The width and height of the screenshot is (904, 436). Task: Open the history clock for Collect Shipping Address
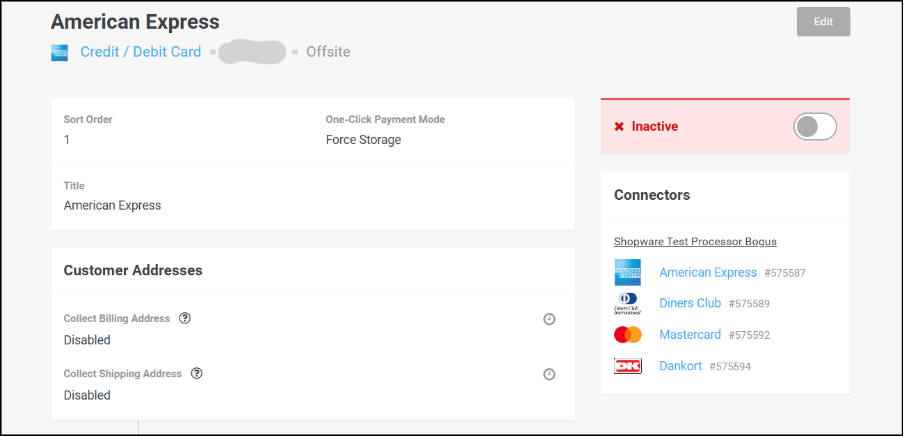549,374
